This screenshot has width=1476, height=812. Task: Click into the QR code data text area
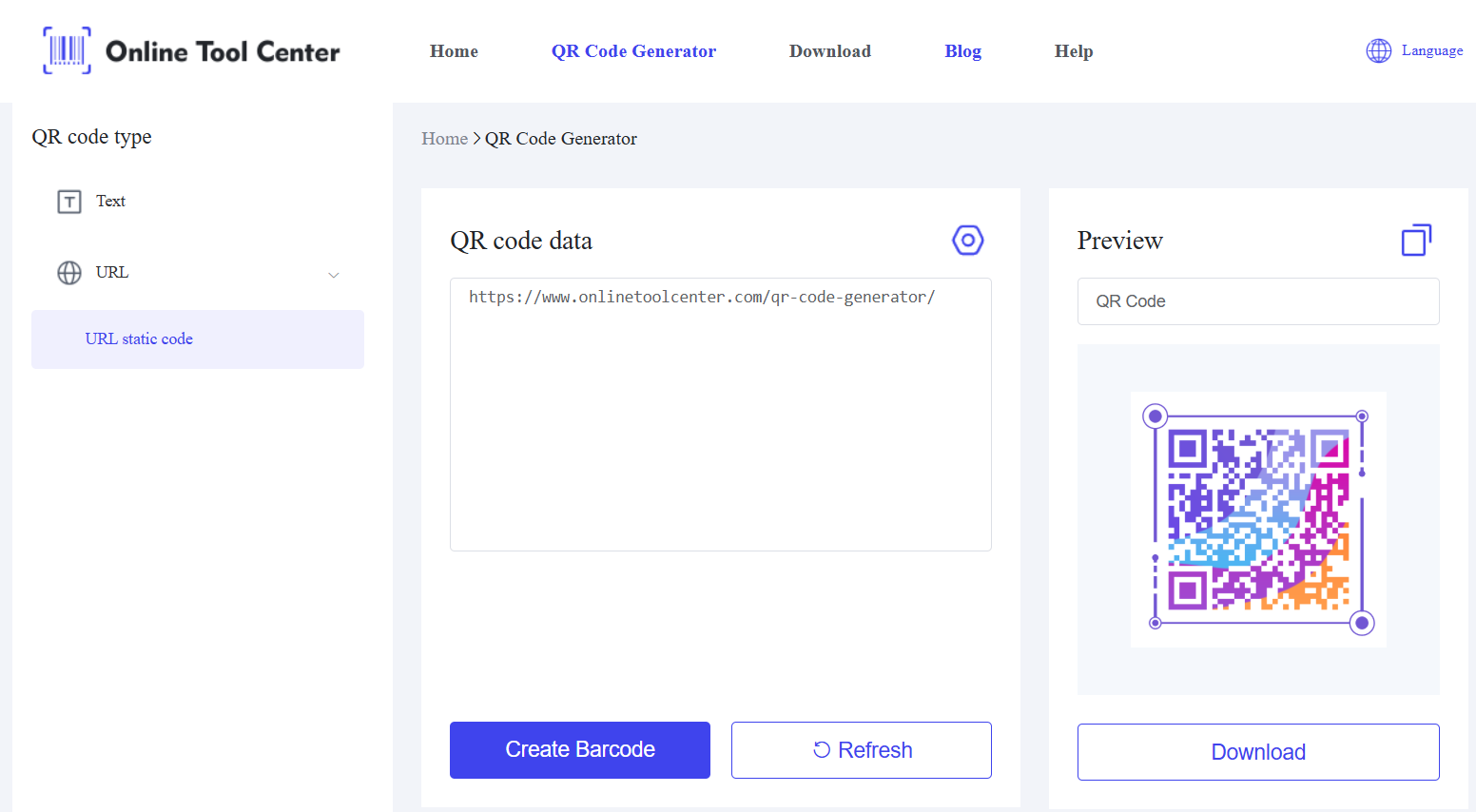pos(721,415)
